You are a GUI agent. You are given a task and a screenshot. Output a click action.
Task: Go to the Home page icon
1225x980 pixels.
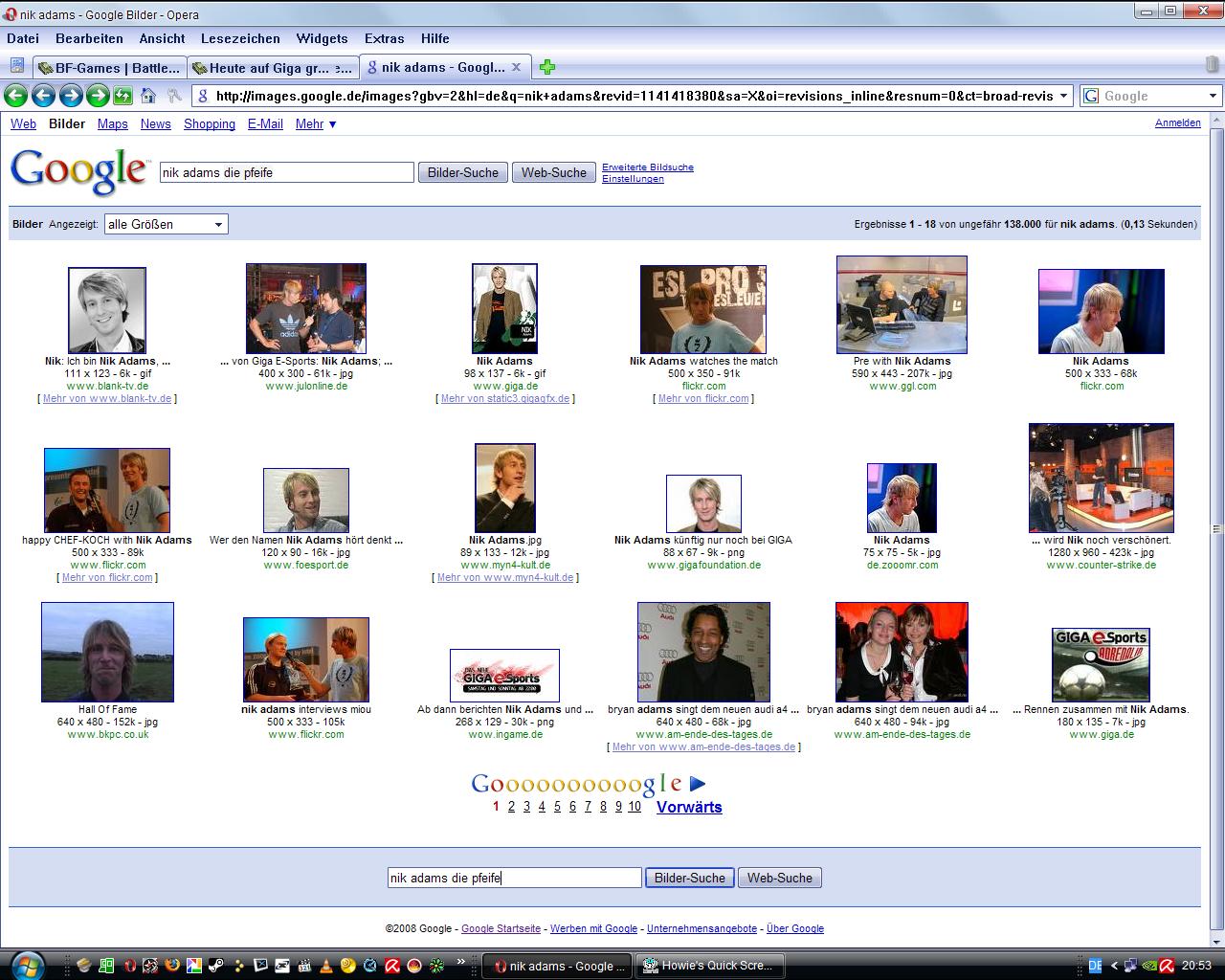[148, 96]
